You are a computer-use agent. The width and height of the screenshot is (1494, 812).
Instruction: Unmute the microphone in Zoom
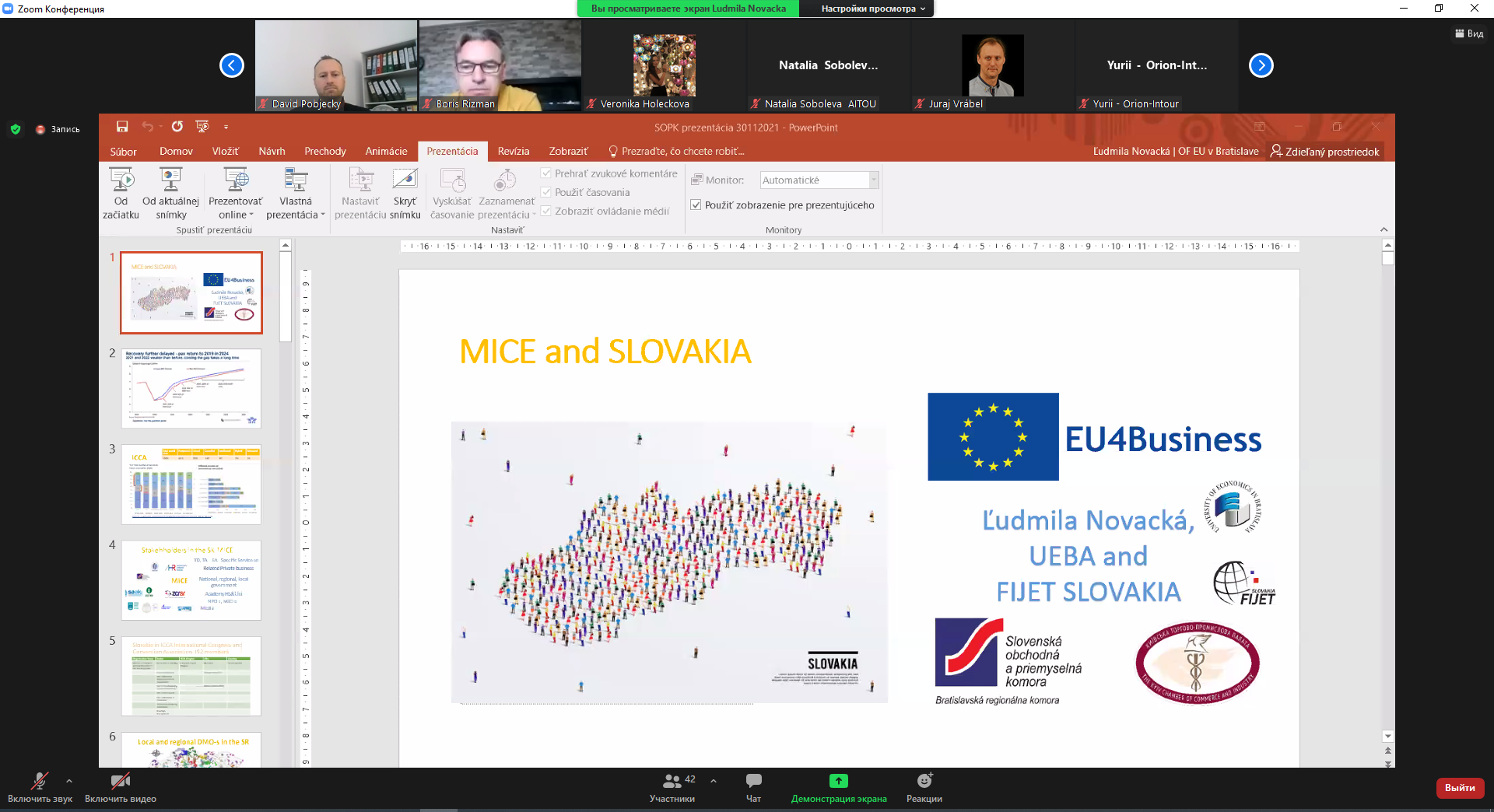pos(39,781)
